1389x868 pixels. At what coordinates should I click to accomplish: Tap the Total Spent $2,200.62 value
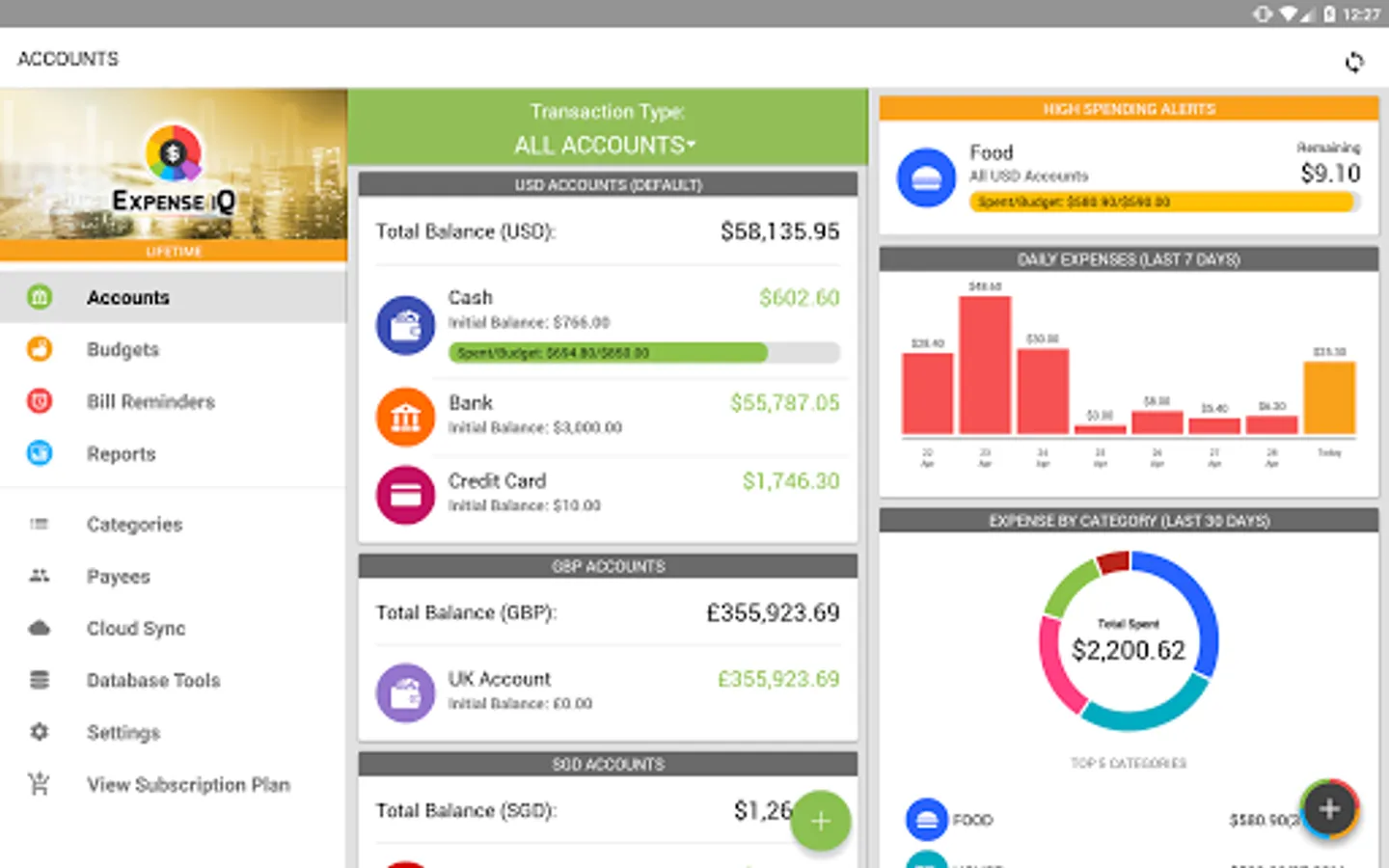[1129, 651]
